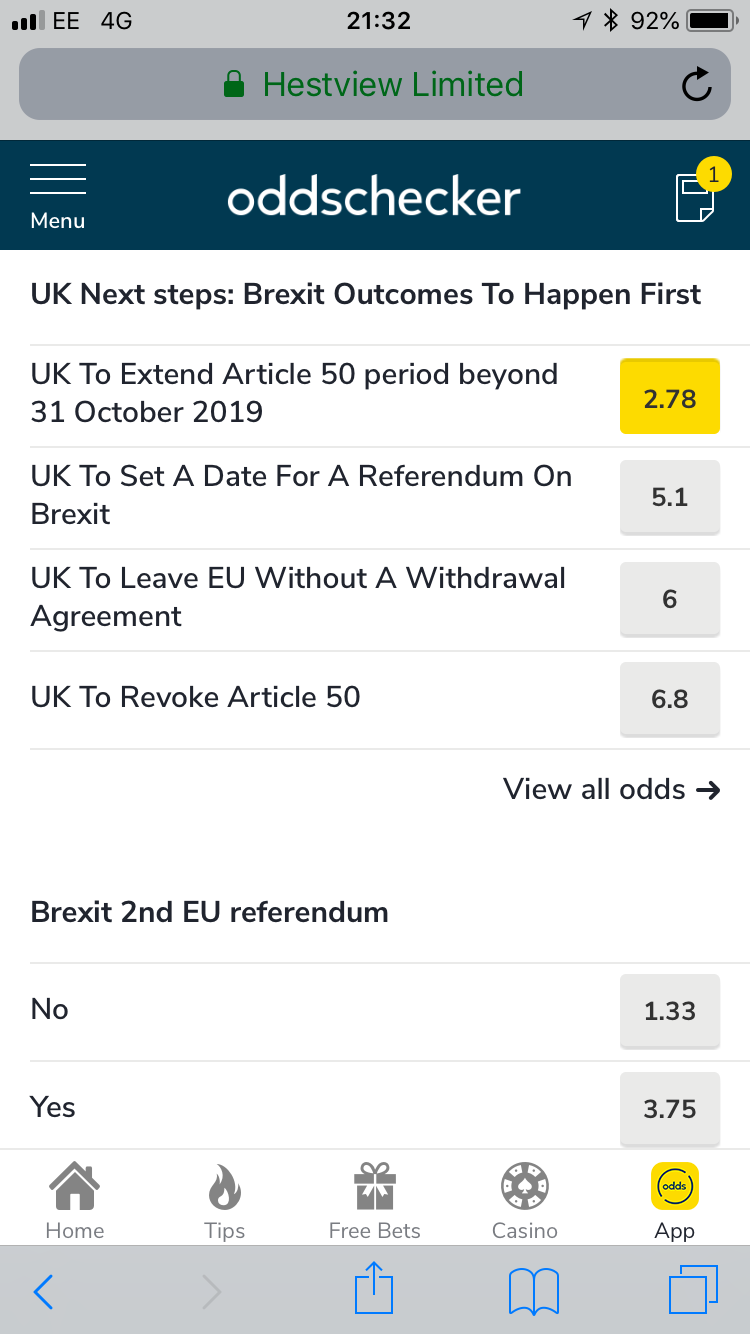Image resolution: width=750 pixels, height=1334 pixels.
Task: Go back to previous page
Action: [44, 1291]
